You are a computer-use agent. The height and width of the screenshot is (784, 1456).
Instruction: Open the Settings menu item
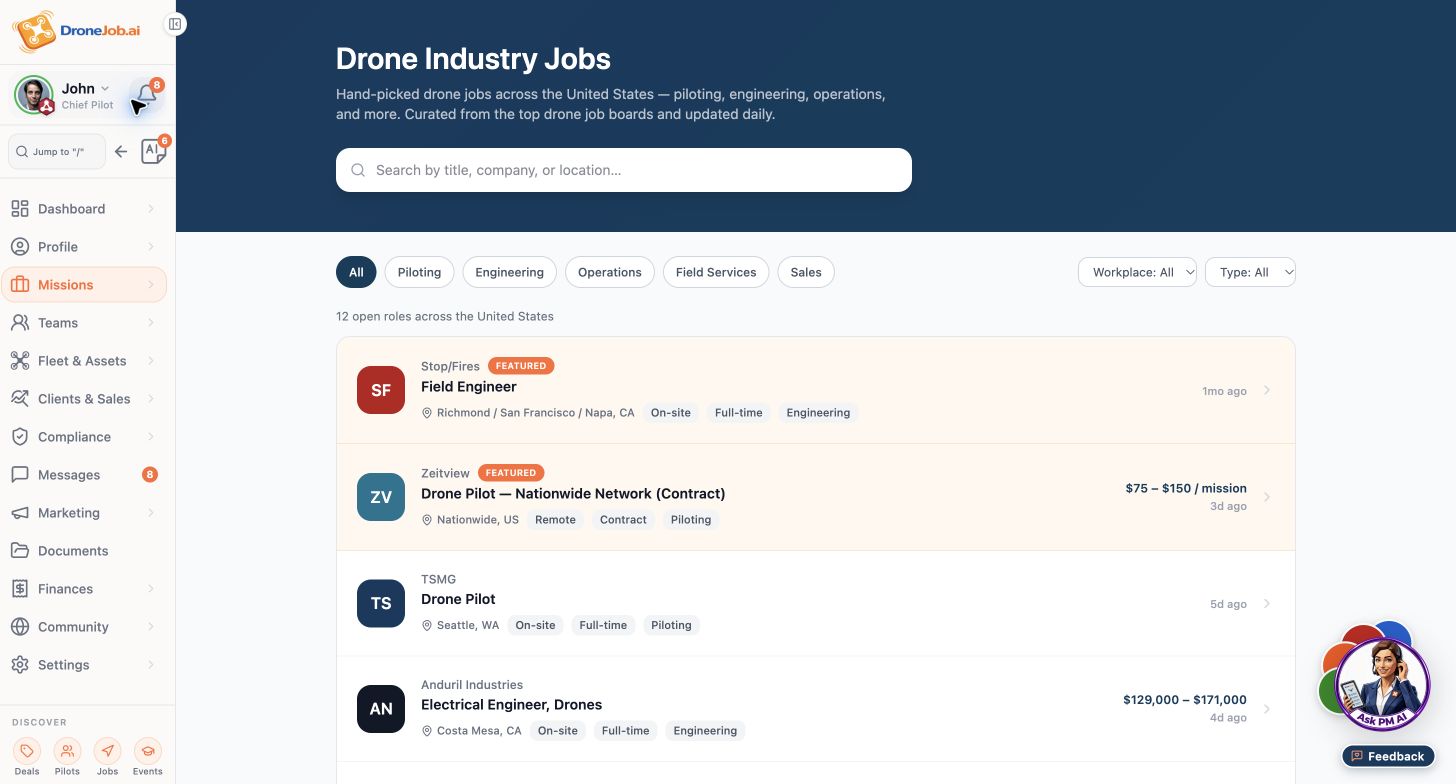click(84, 665)
